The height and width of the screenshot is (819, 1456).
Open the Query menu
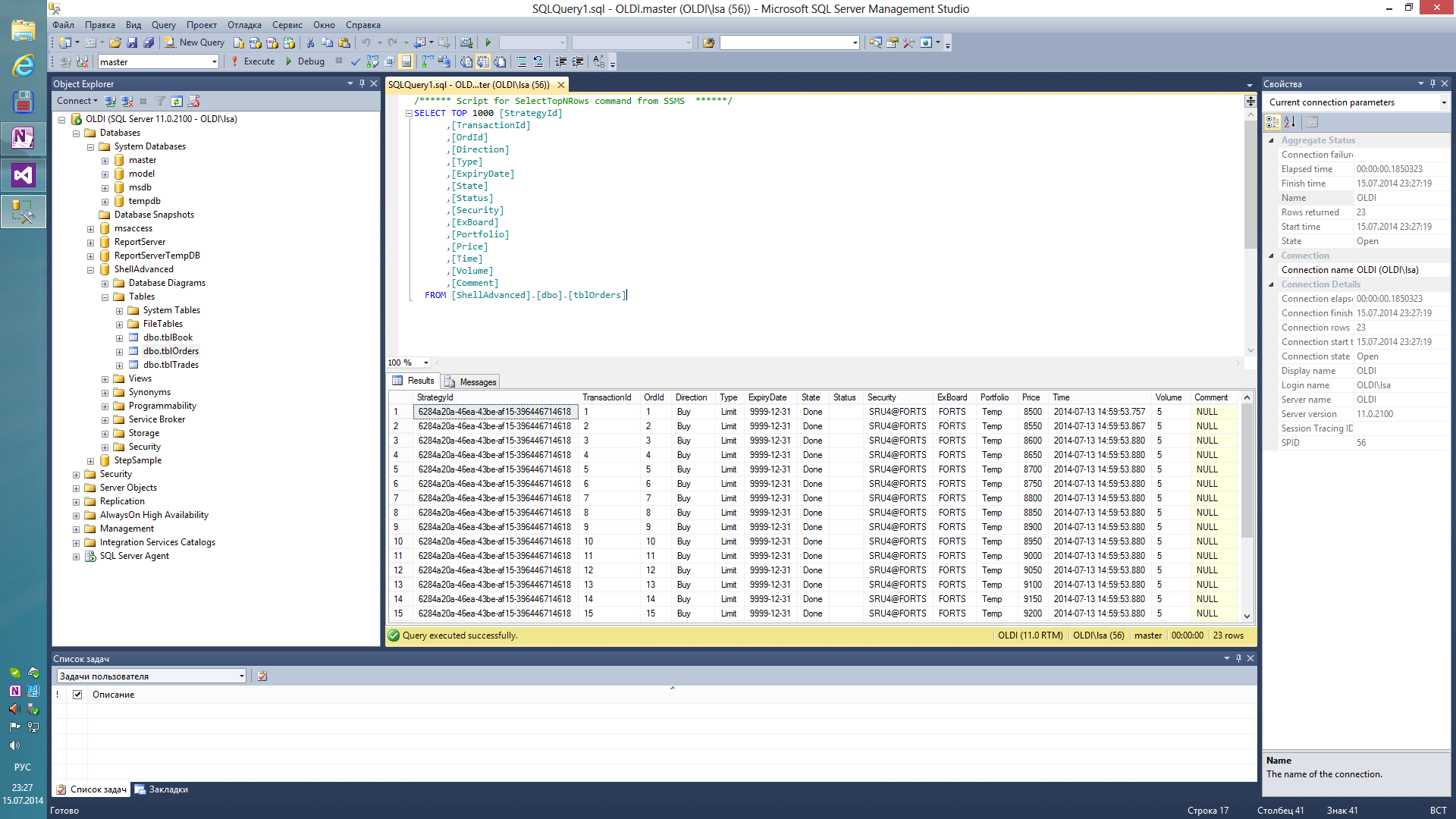[163, 25]
